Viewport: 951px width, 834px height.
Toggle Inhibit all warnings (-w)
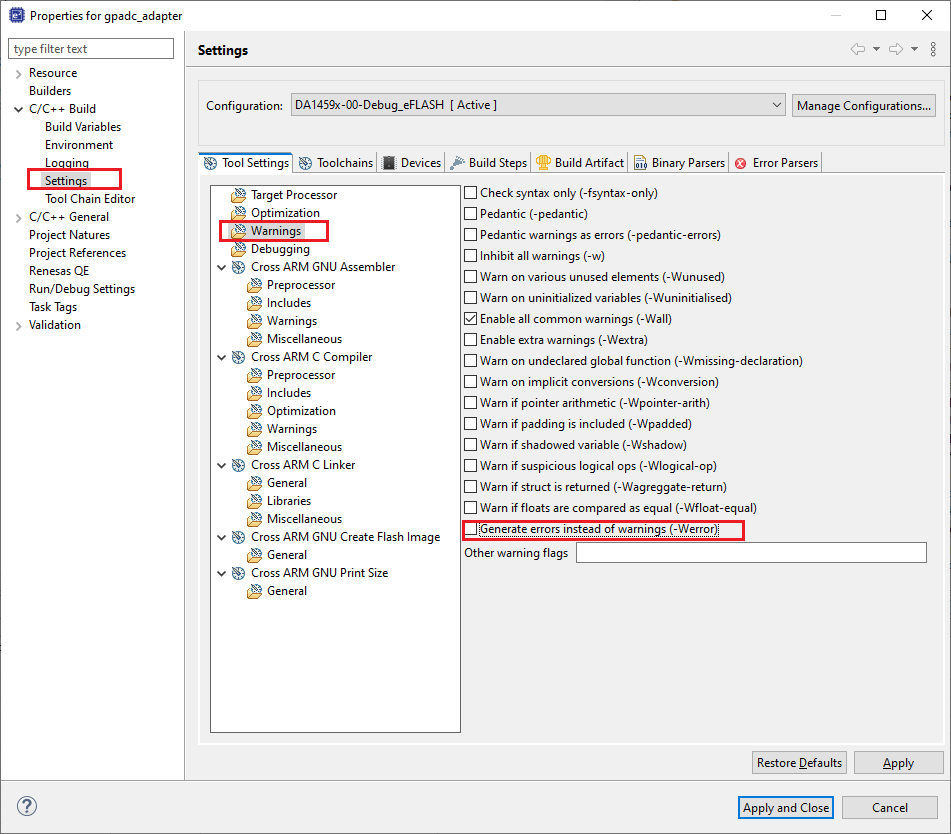click(x=471, y=256)
